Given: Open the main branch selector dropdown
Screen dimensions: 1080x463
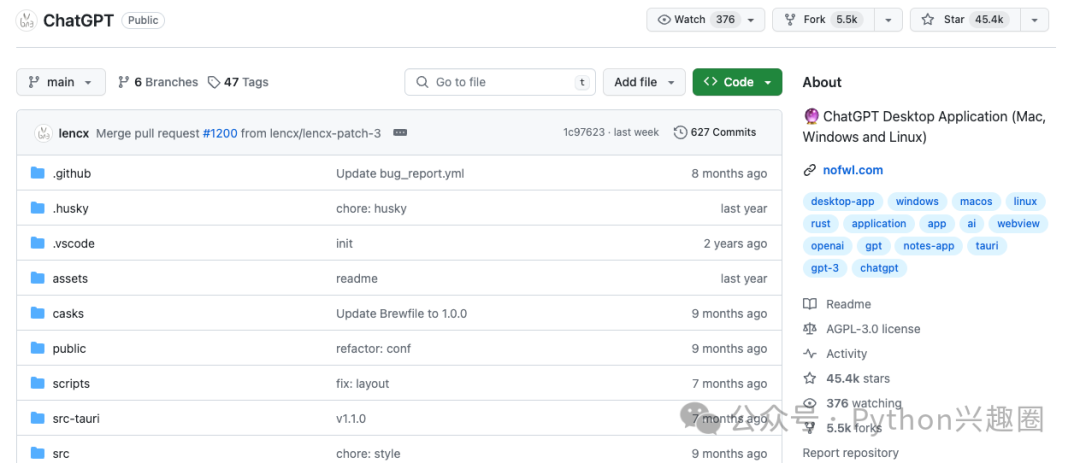Looking at the screenshot, I should (61, 82).
